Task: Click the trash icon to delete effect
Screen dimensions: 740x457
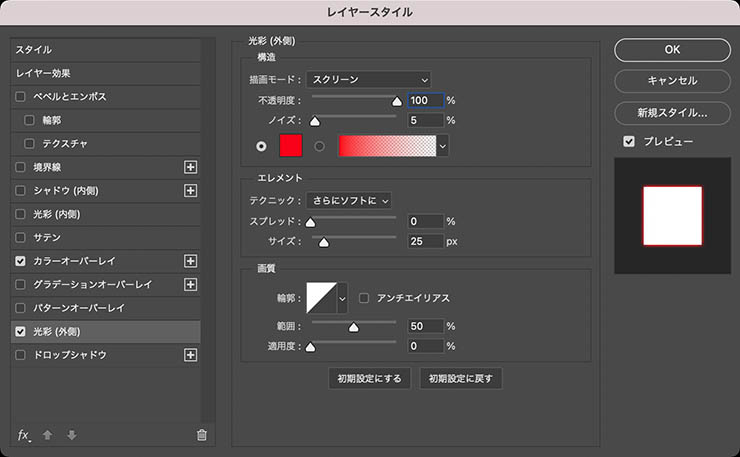Action: [x=202, y=435]
